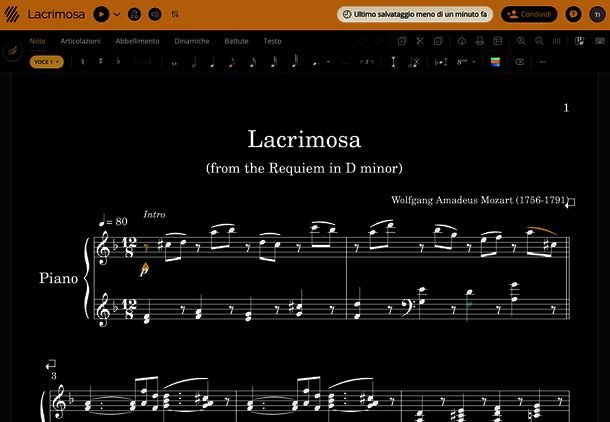Select the quarter note duration
This screenshot has height=422, width=610.
212,62
